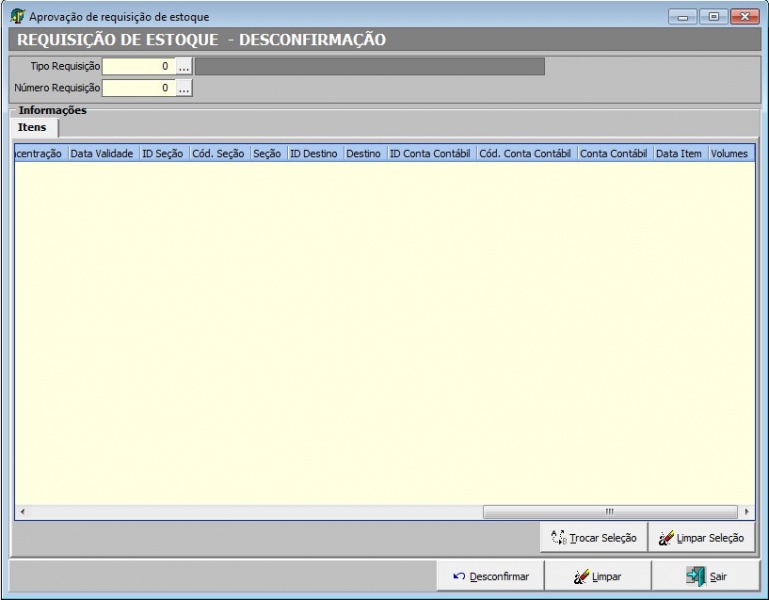Click the Data Item column header
The width and height of the screenshot is (769, 600).
coord(679,154)
